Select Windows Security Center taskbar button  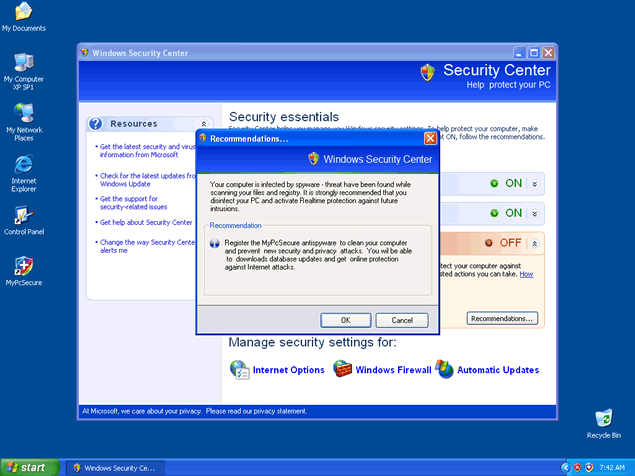pos(112,467)
